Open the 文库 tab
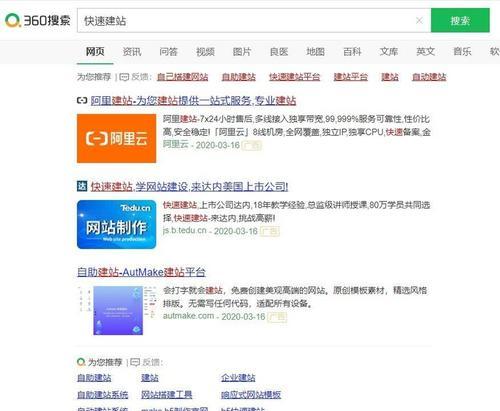500x411 pixels. click(389, 52)
